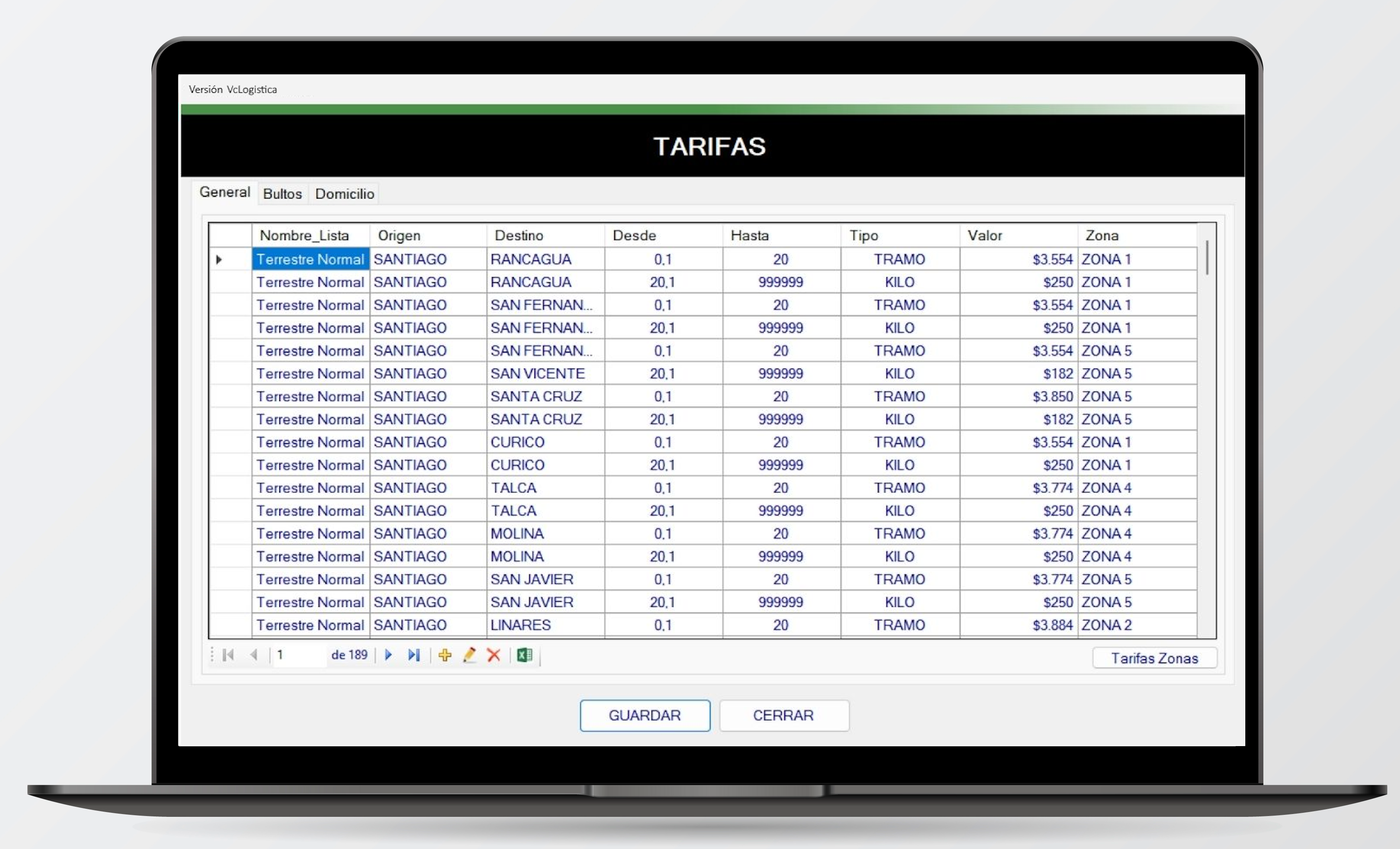Viewport: 1400px width, 849px height.
Task: Click SANTIAGO origin in LINARES row
Action: coord(428,625)
